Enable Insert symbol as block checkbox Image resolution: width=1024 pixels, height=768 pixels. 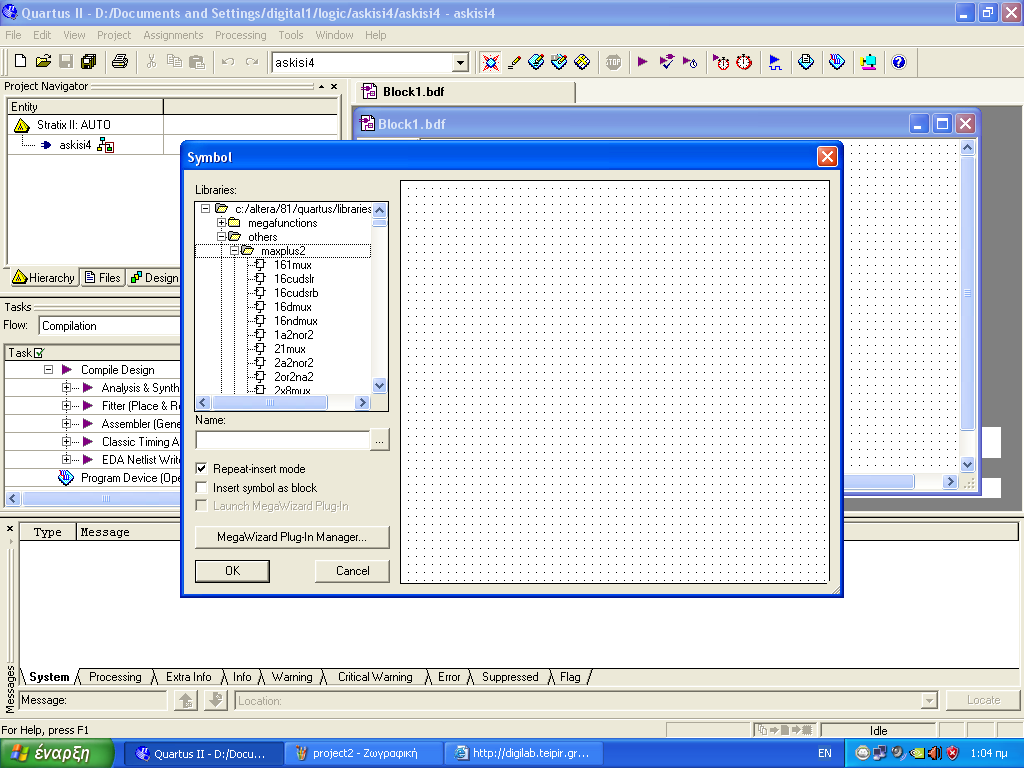(201, 487)
